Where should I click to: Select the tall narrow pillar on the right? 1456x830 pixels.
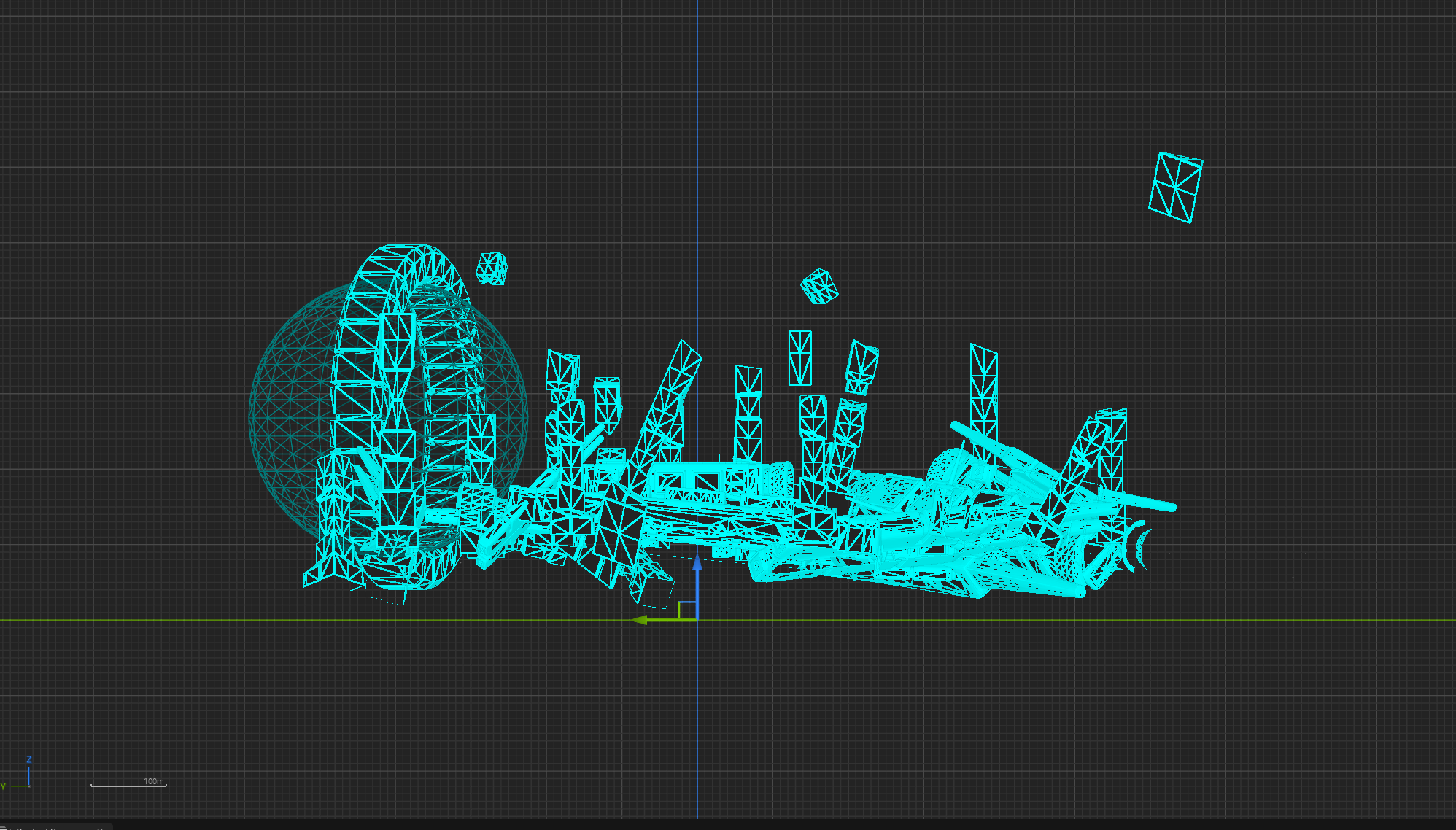(x=983, y=387)
